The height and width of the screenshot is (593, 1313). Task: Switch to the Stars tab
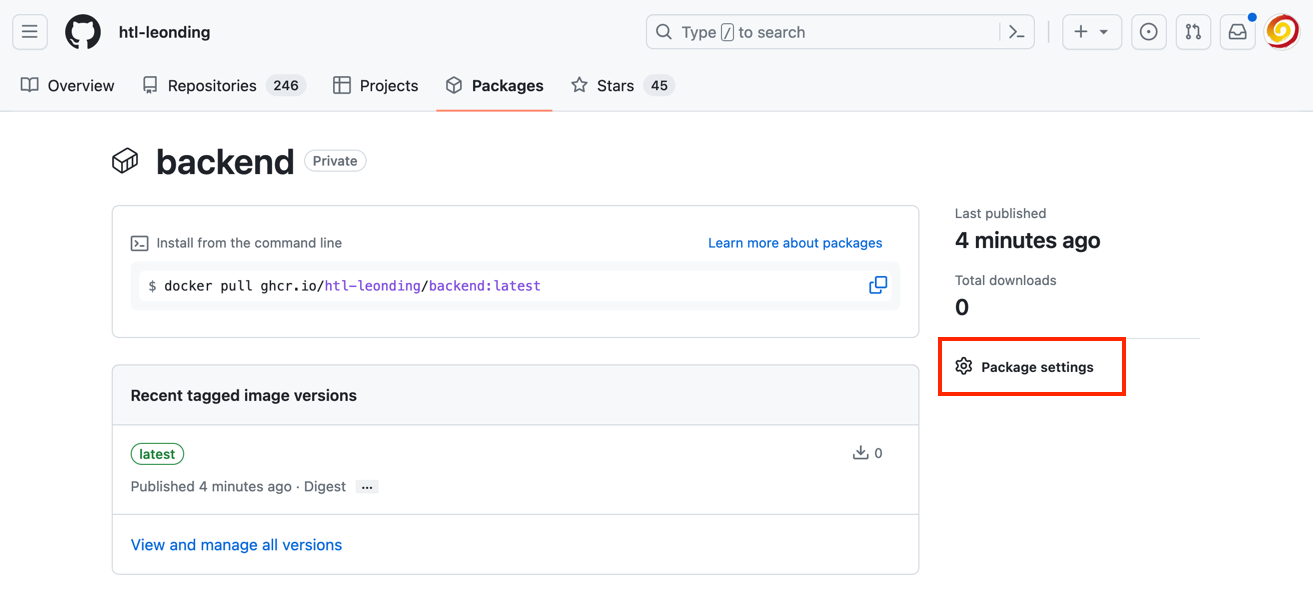click(x=622, y=86)
